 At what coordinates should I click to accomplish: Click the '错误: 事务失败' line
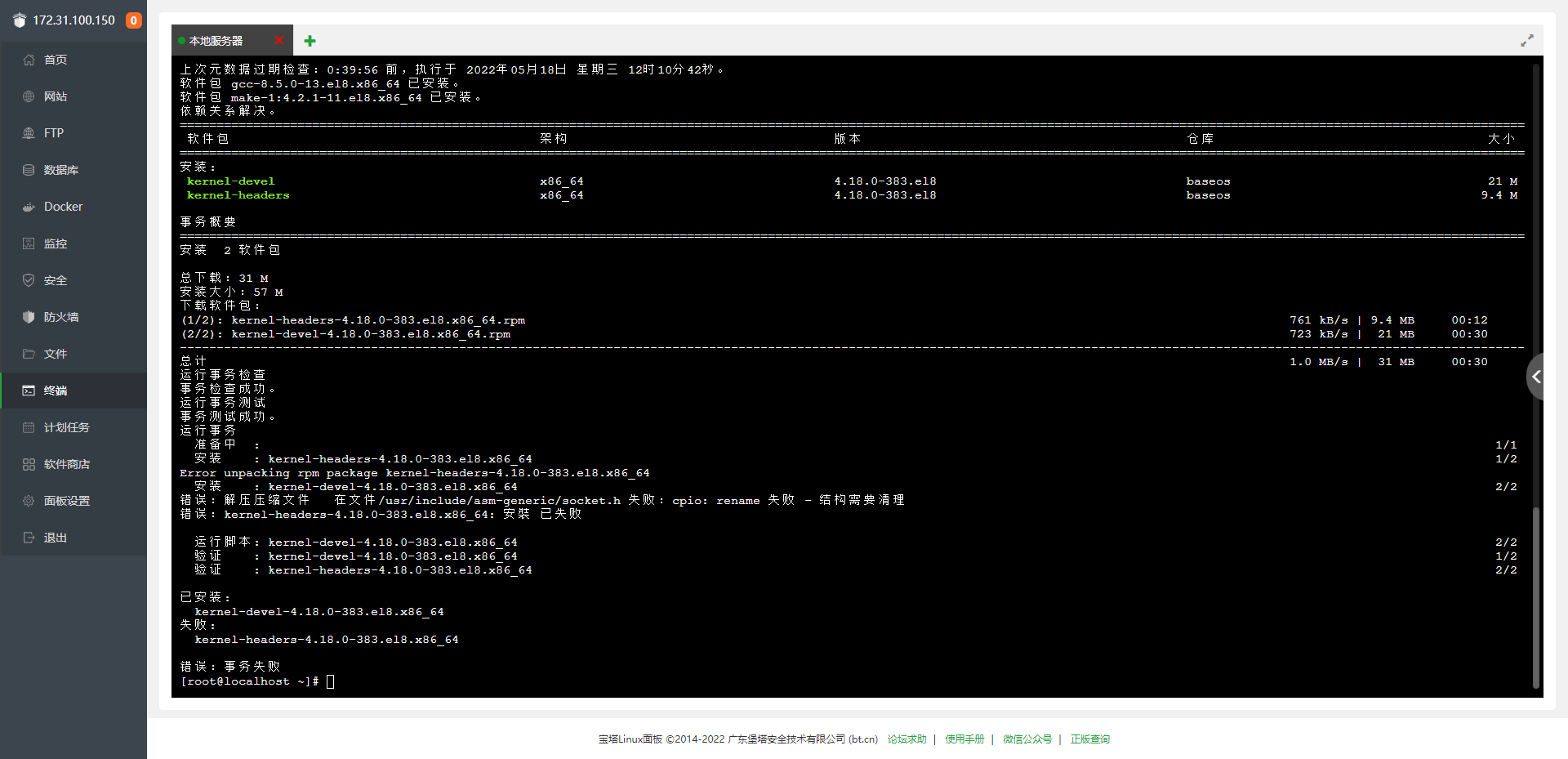click(230, 667)
